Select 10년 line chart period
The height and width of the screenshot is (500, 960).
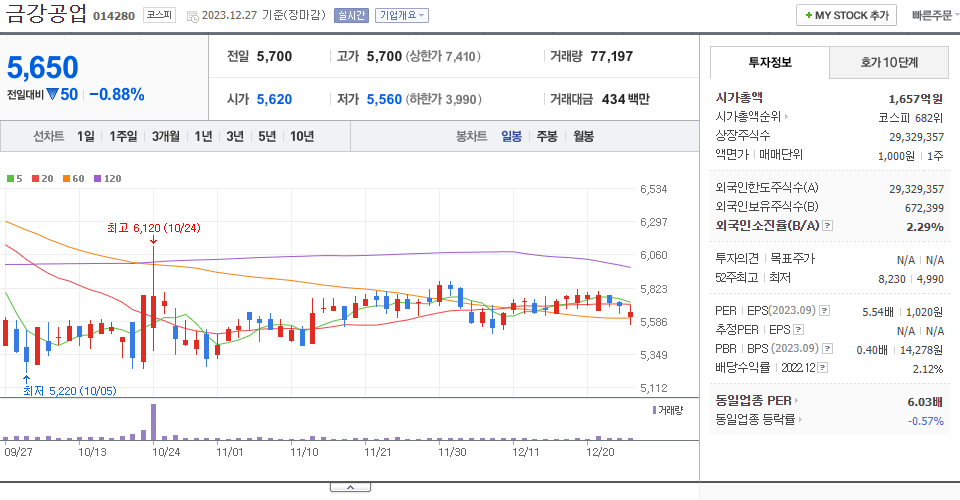[x=302, y=136]
